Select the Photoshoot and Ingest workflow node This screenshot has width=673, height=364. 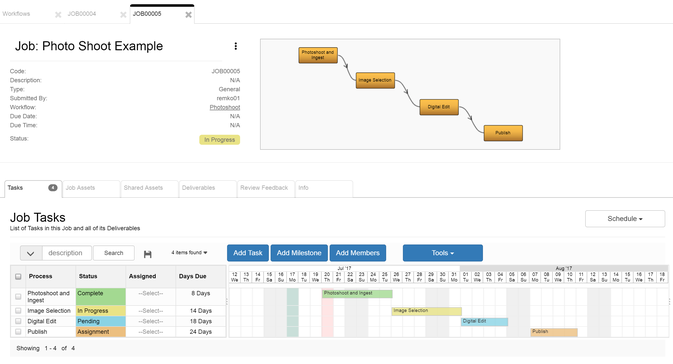[318, 55]
